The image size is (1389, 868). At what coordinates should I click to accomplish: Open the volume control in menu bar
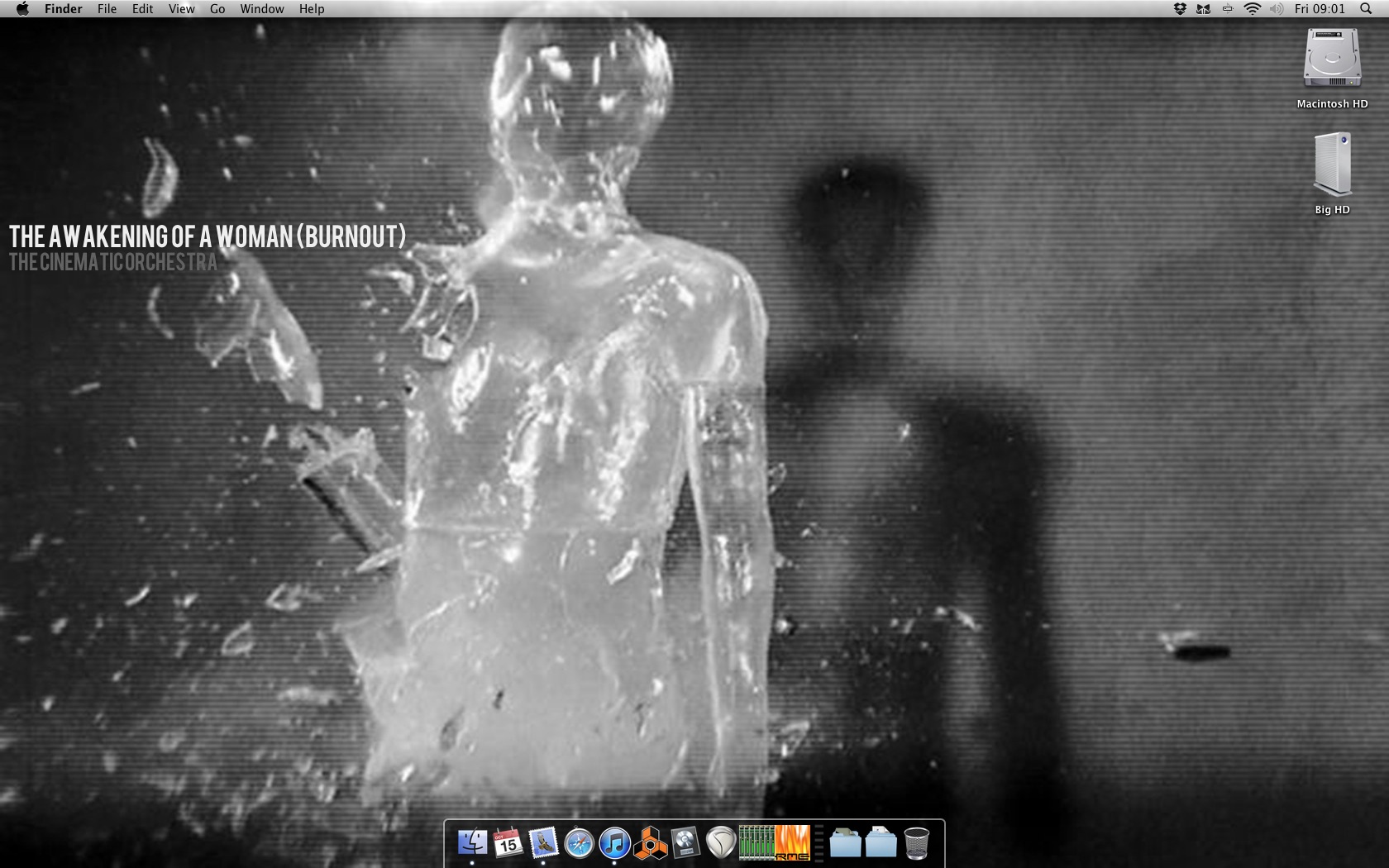(x=1277, y=9)
